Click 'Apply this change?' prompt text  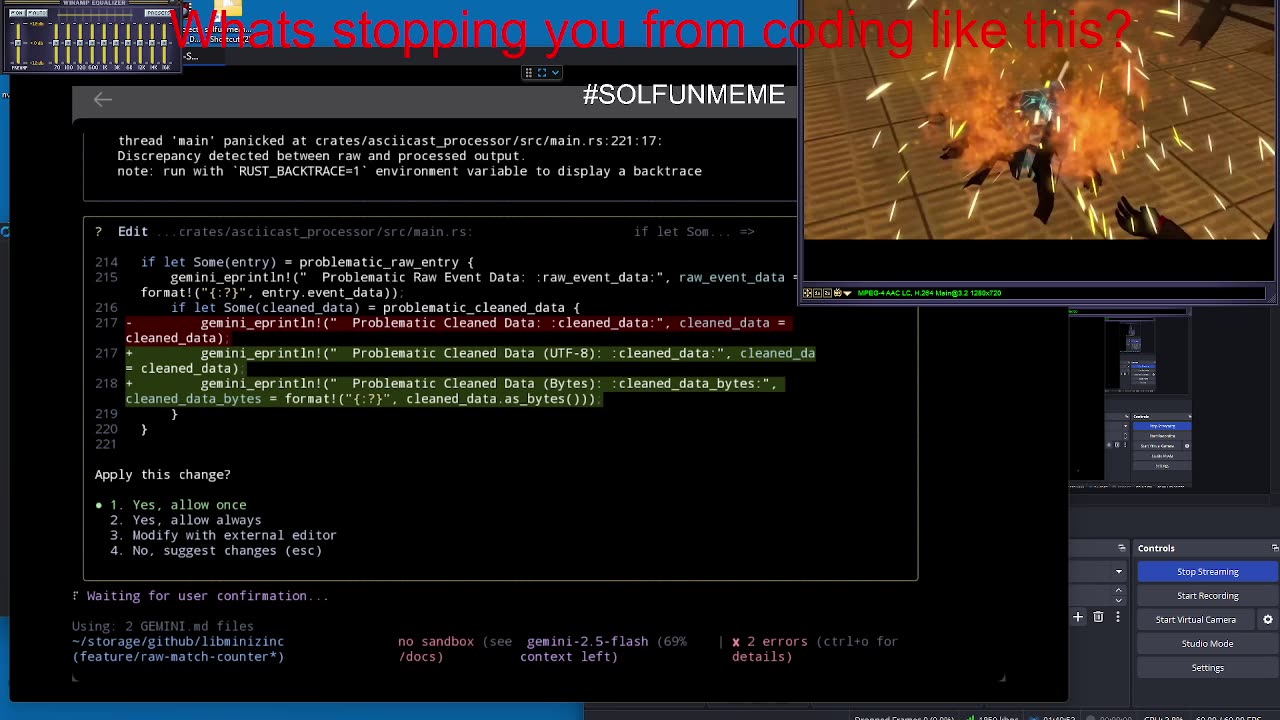(162, 475)
